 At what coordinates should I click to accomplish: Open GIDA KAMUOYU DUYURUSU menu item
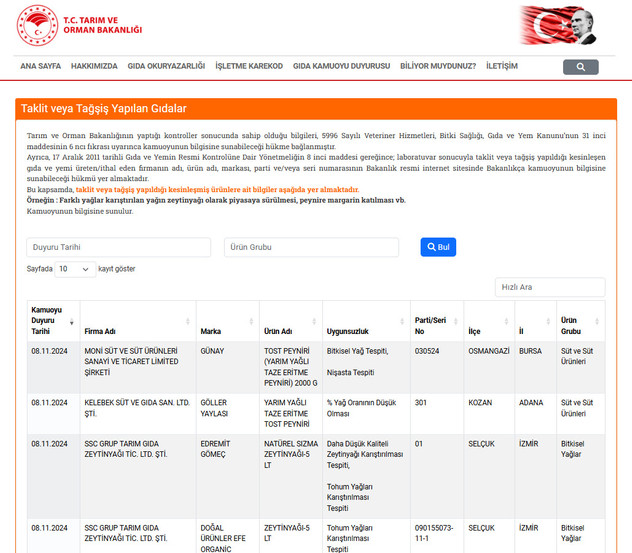341,66
